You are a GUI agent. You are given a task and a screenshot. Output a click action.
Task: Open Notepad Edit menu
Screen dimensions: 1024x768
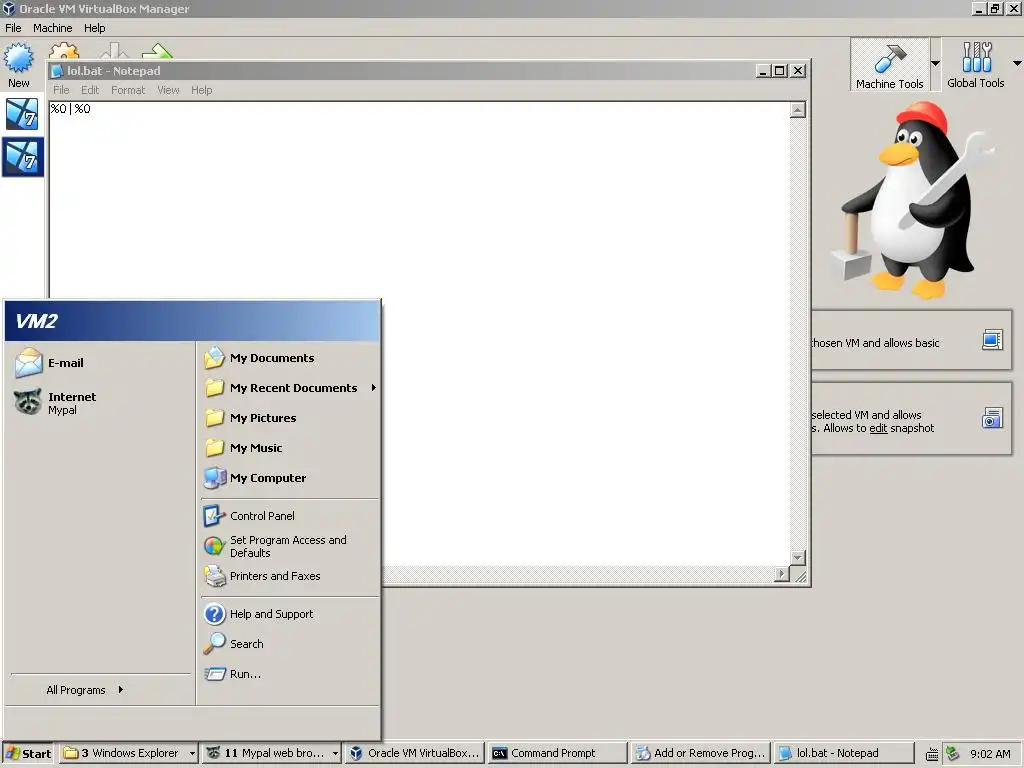point(90,90)
